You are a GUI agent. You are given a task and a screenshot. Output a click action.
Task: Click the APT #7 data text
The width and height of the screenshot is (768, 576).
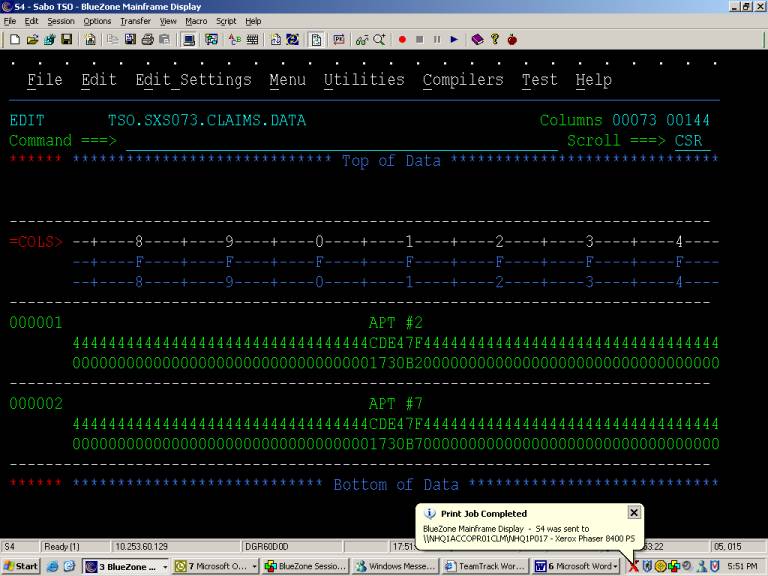pyautogui.click(x=396, y=404)
